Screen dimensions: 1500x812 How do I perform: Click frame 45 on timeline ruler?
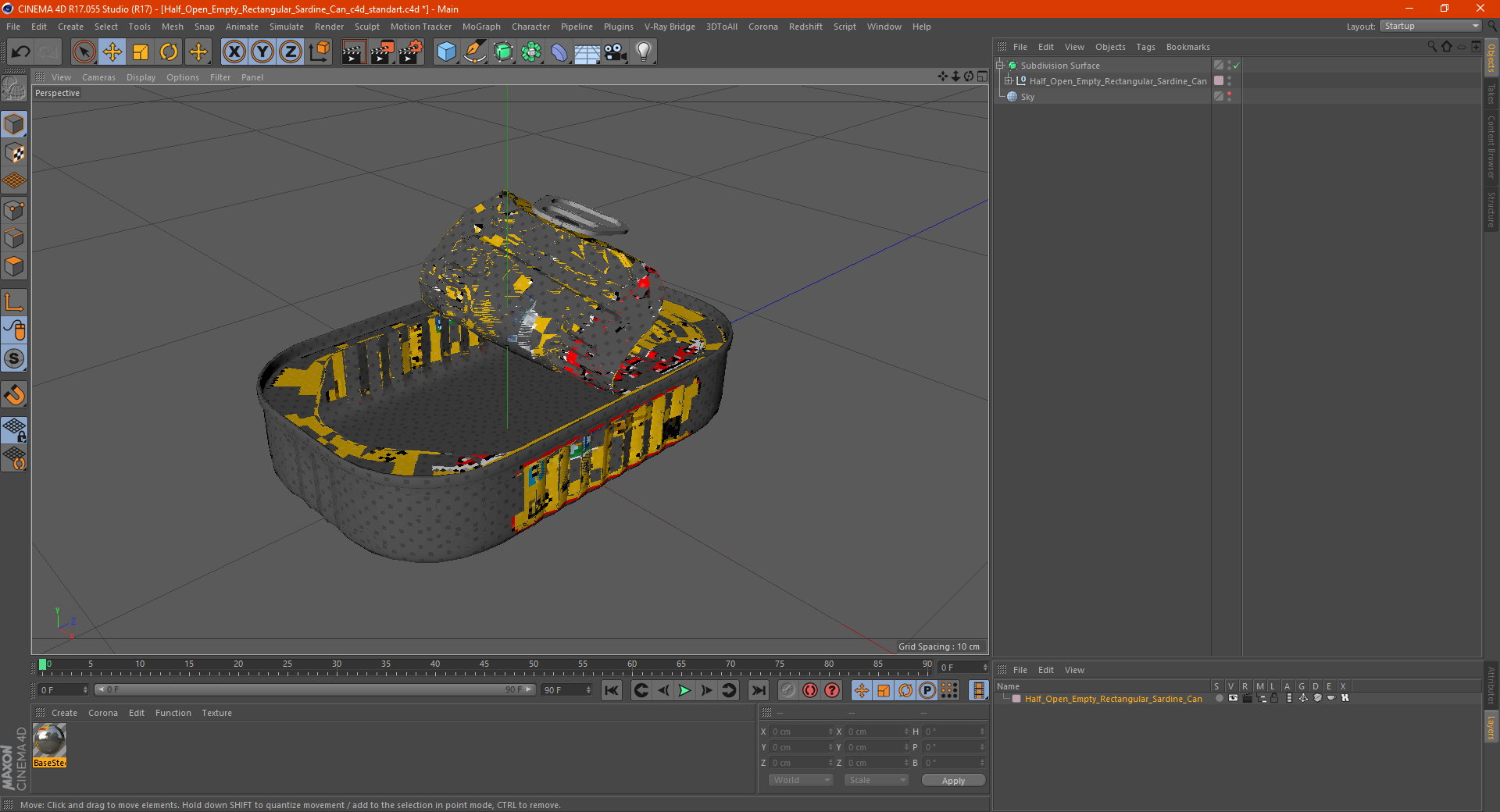[x=484, y=666]
